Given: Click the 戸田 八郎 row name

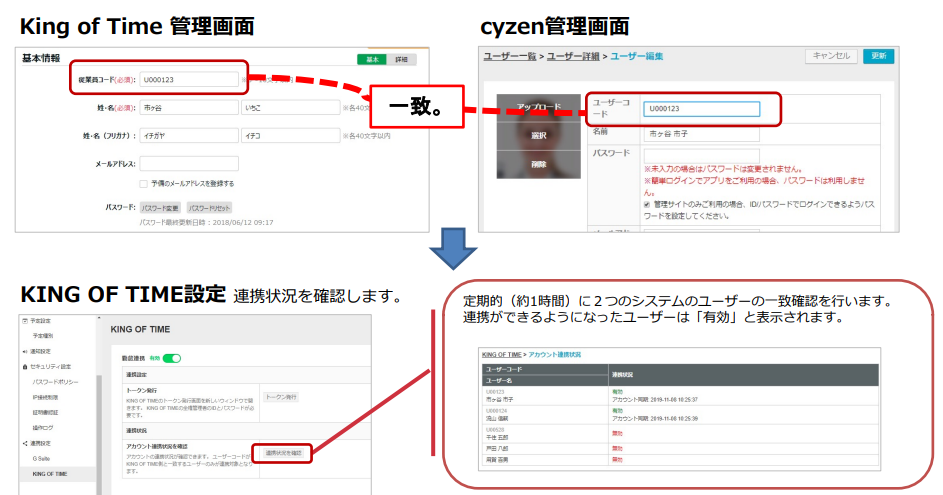Looking at the screenshot, I should pyautogui.click(x=497, y=449).
